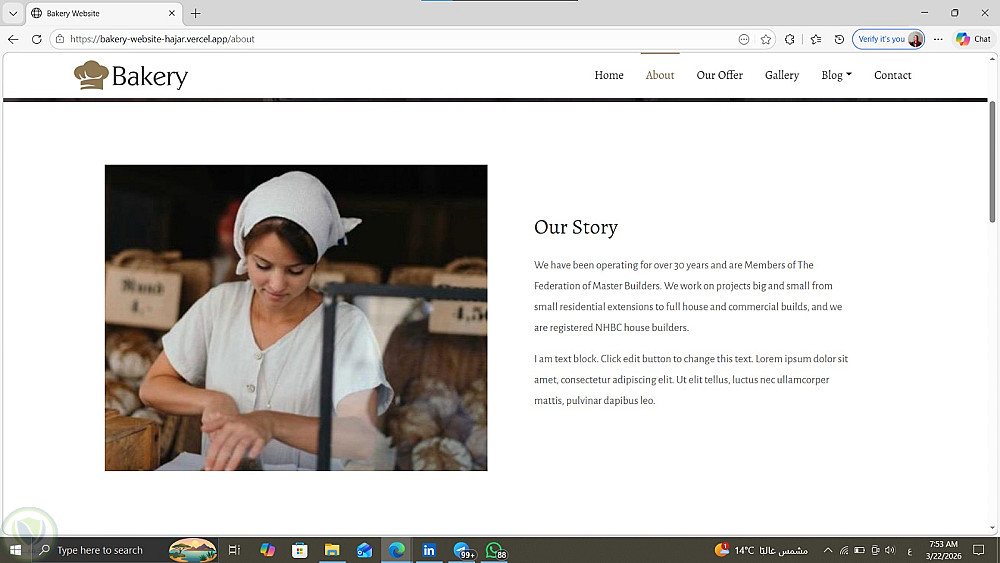Open the About menu item
The image size is (1000, 563).
pyautogui.click(x=659, y=75)
